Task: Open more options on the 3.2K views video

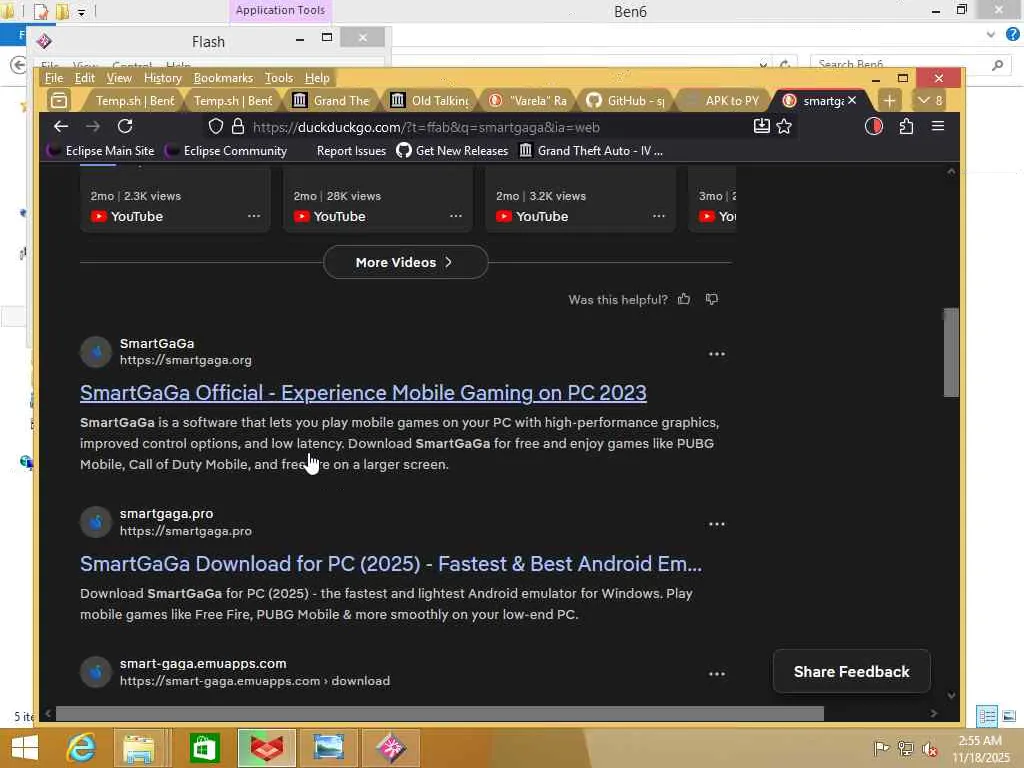Action: [659, 216]
